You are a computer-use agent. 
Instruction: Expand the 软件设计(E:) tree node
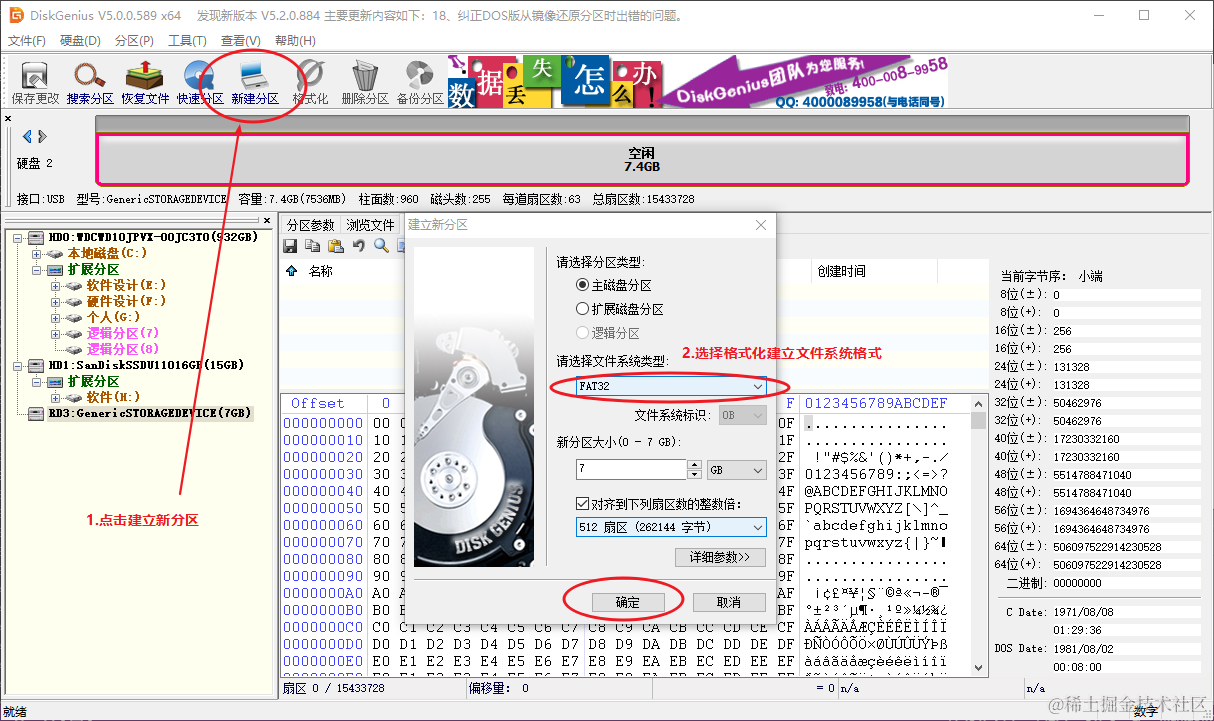[56, 286]
